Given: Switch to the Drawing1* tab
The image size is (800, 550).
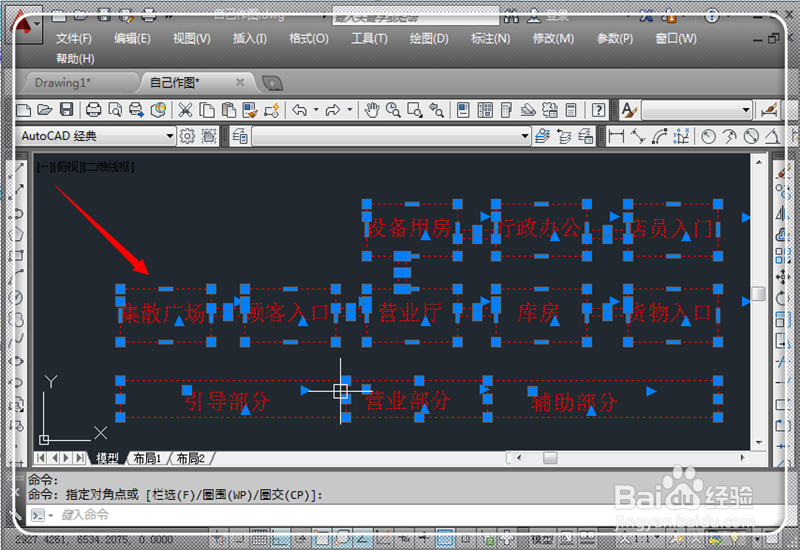Looking at the screenshot, I should [x=63, y=83].
